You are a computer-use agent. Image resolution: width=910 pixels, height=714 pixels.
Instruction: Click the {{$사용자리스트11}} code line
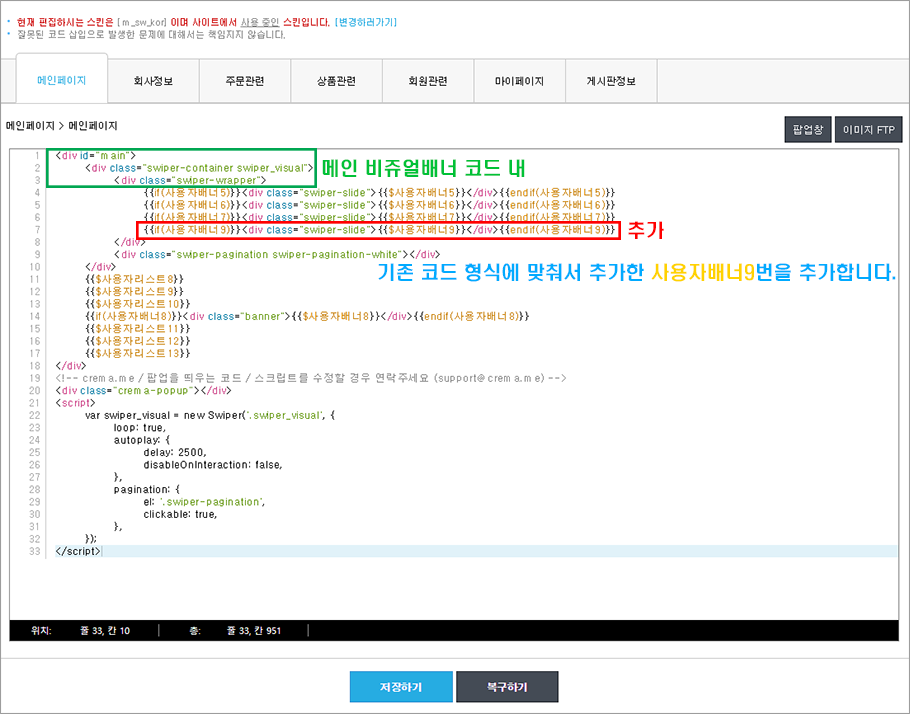[x=138, y=329]
